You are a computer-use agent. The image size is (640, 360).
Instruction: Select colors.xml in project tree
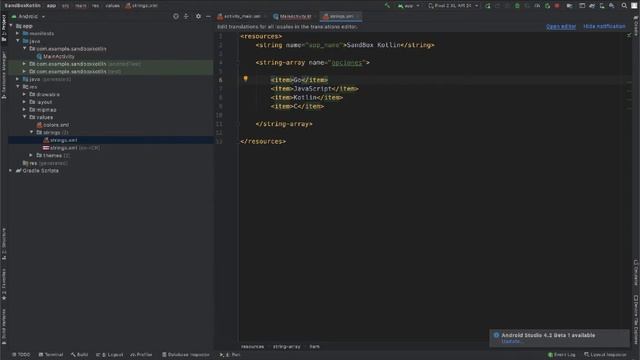(53, 125)
